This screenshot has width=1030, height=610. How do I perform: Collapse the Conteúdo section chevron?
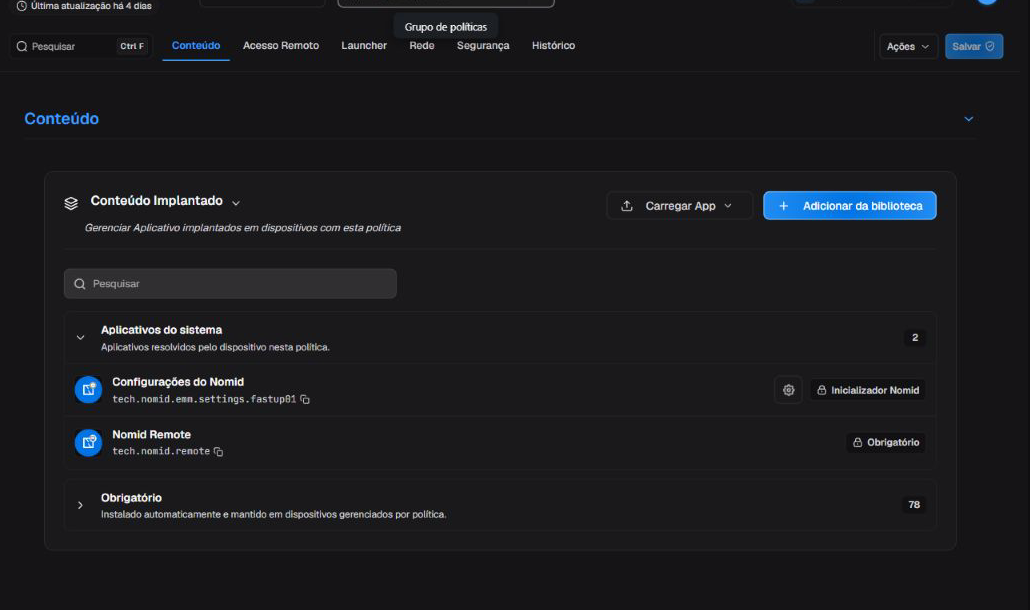(968, 119)
